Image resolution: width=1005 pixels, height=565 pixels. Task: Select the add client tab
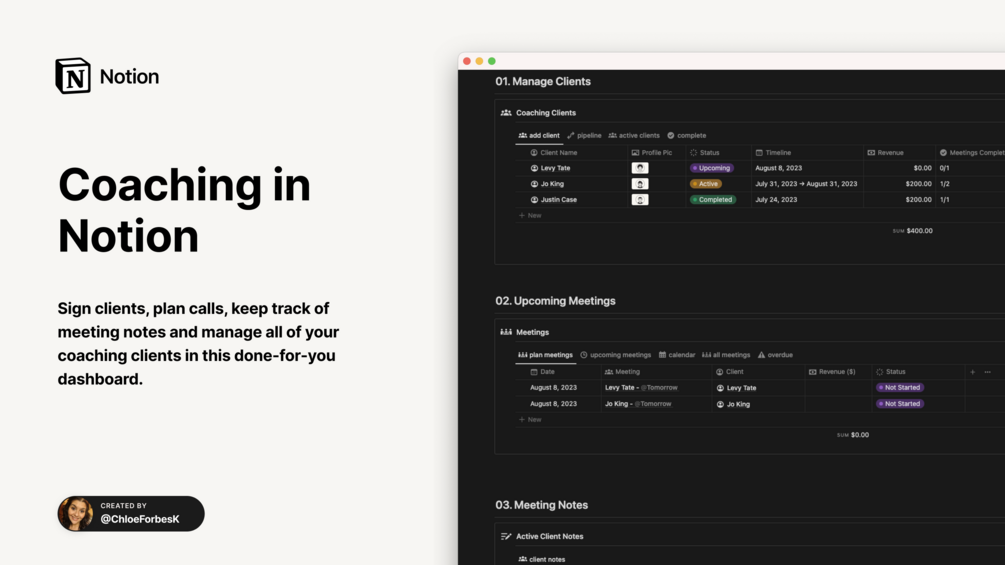[x=539, y=135]
